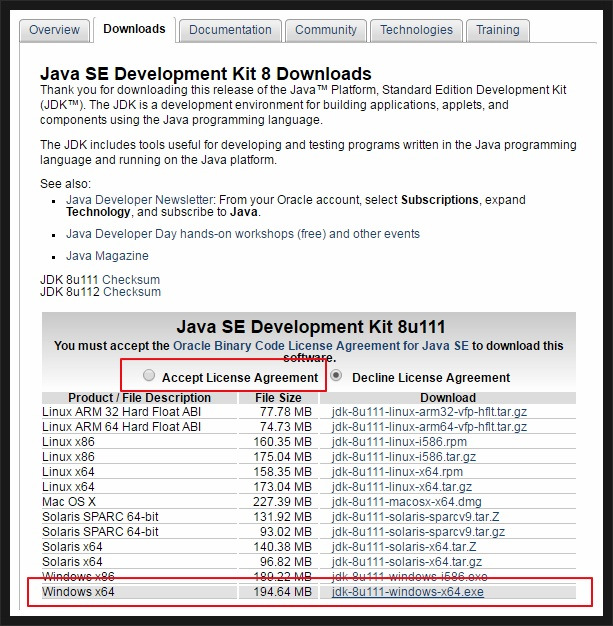
Task: Download jdk-8u111-linux-i586.tar.gz
Action: [x=404, y=457]
